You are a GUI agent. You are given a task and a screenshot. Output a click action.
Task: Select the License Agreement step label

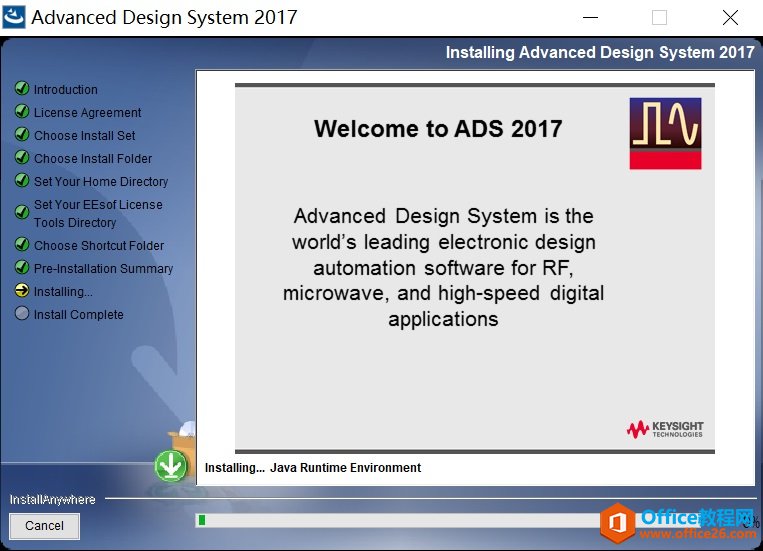pos(88,112)
